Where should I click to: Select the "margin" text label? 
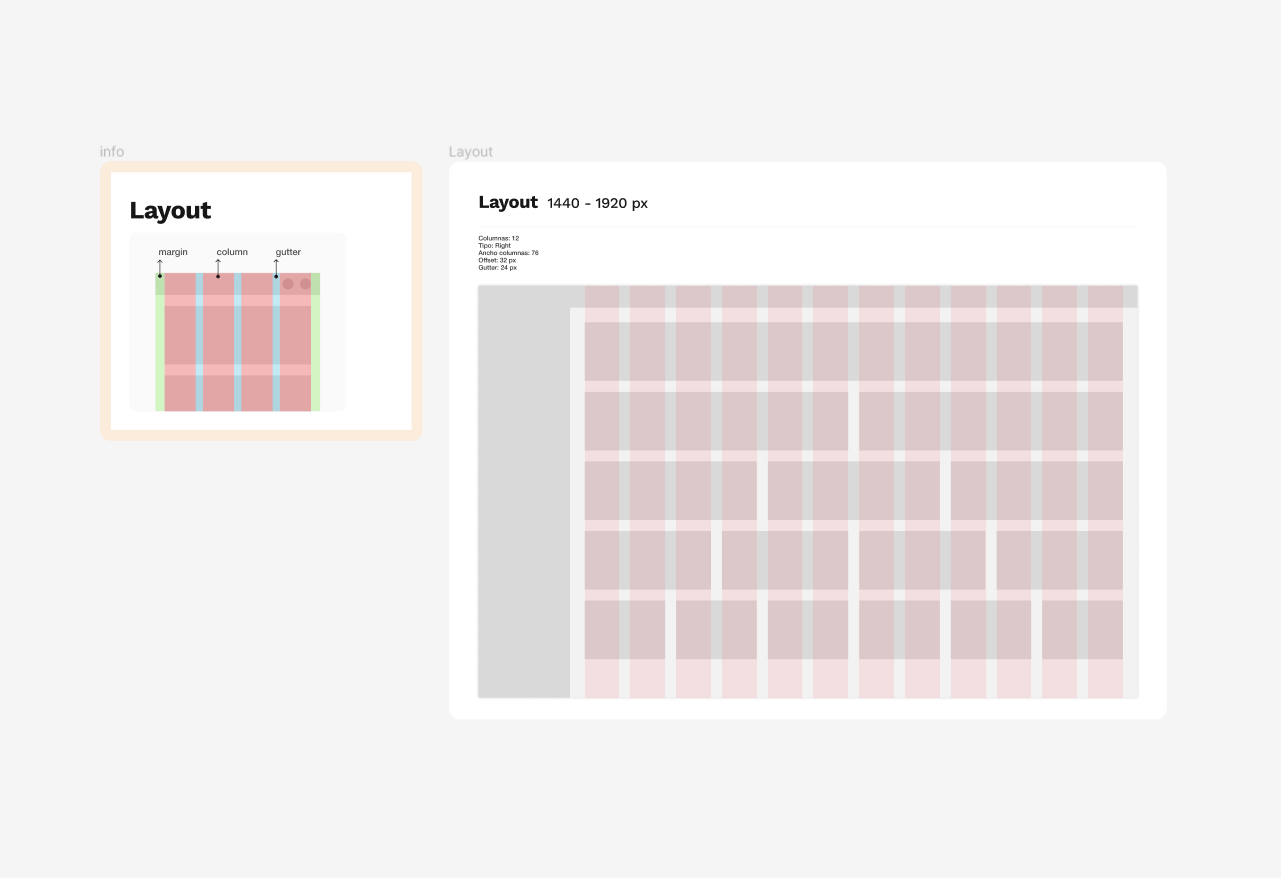(173, 252)
